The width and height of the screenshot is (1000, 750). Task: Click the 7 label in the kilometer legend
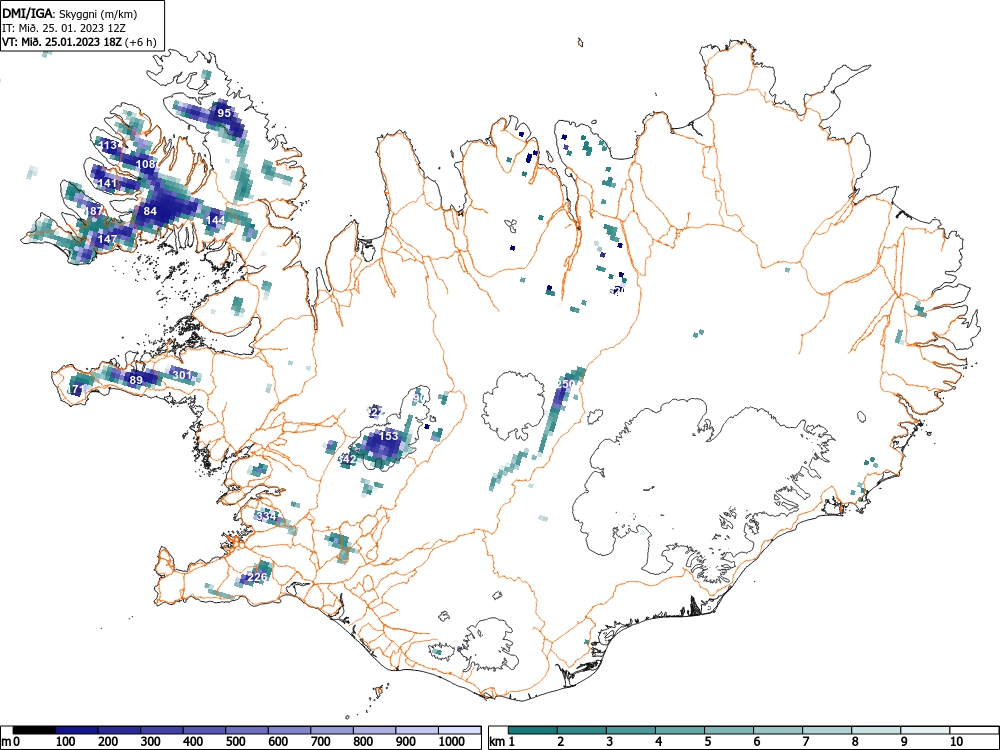[806, 742]
